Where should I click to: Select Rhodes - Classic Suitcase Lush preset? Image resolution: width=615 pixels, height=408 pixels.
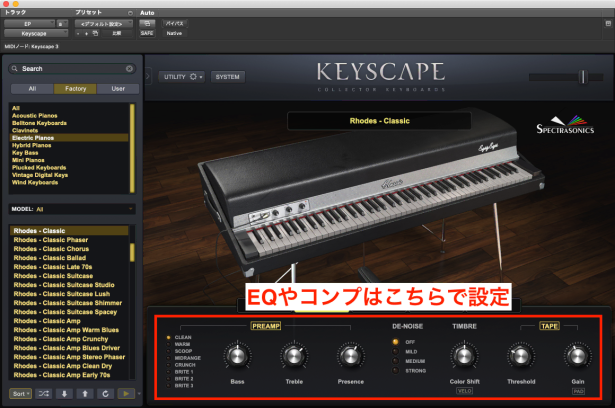[x=62, y=294]
